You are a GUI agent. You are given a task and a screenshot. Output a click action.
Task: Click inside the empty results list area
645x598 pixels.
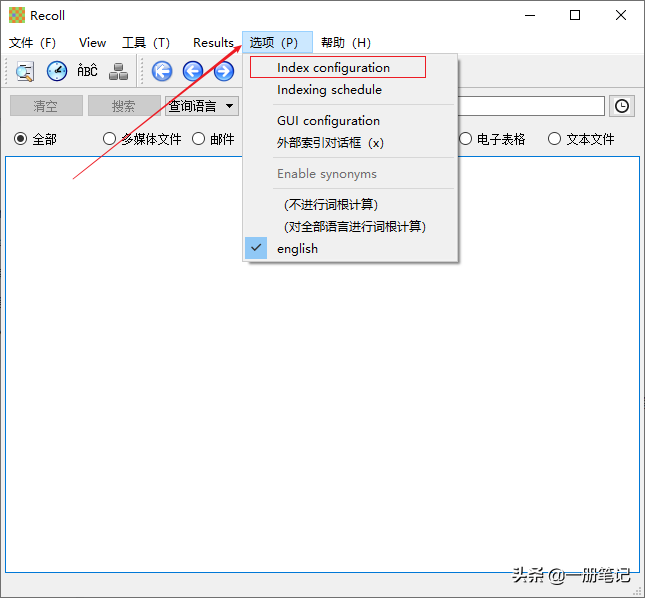[x=322, y=364]
